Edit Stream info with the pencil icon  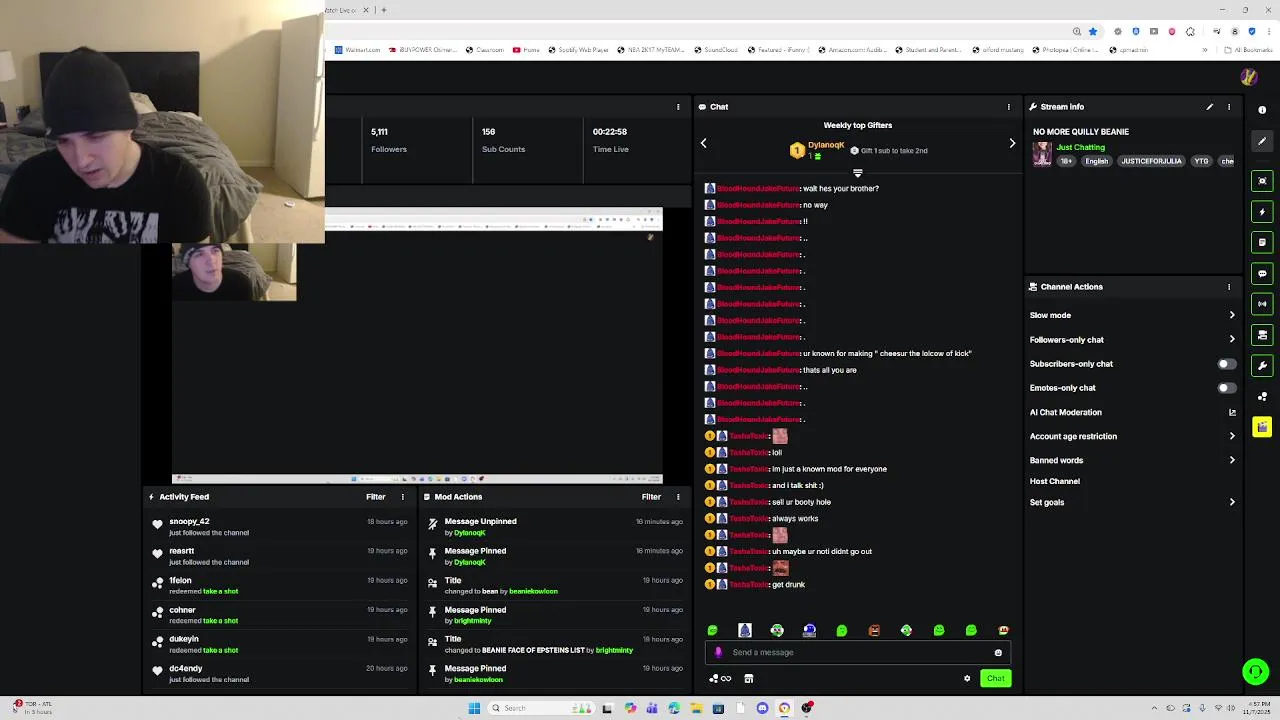1209,107
